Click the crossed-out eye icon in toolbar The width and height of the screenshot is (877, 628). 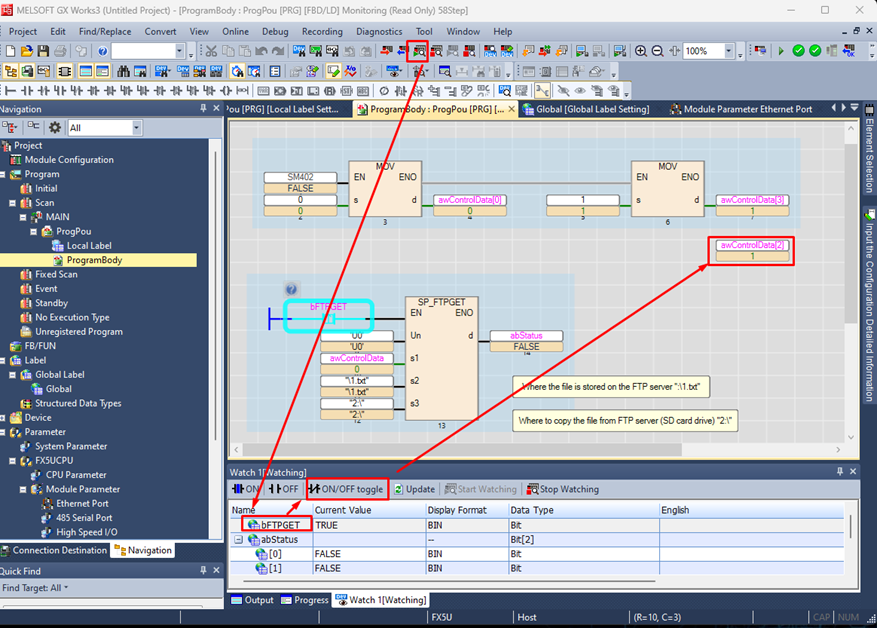tap(563, 91)
